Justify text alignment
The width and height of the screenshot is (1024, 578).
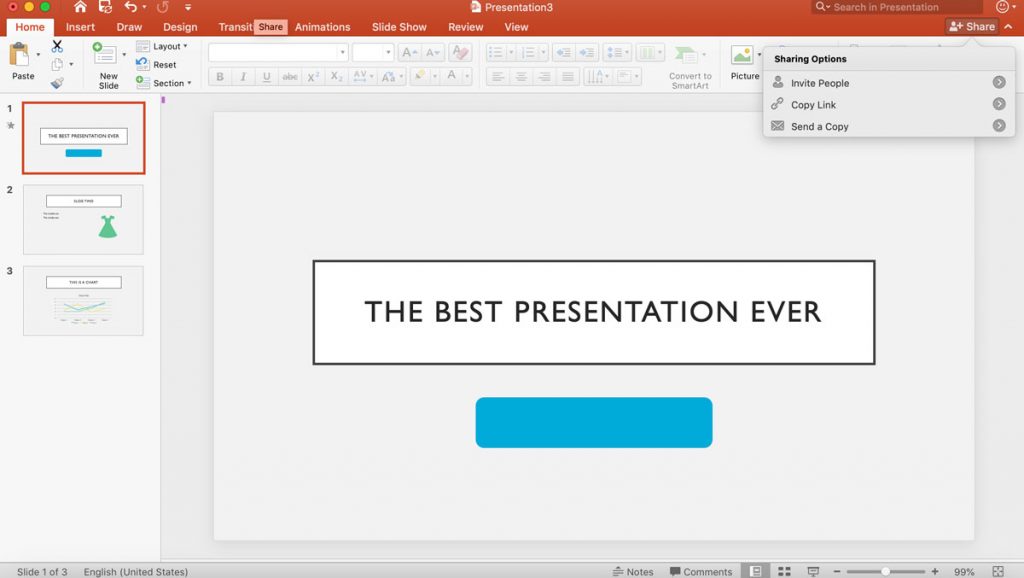(568, 77)
